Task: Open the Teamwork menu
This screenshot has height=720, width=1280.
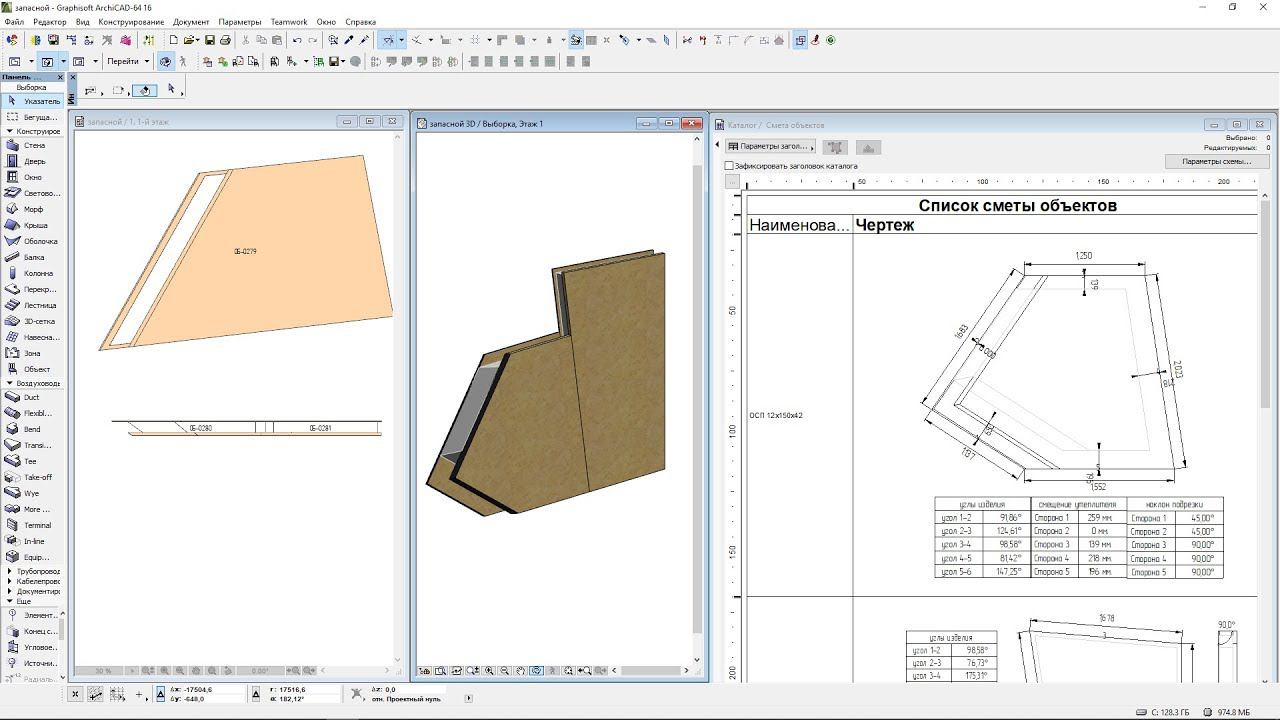Action: pos(289,21)
